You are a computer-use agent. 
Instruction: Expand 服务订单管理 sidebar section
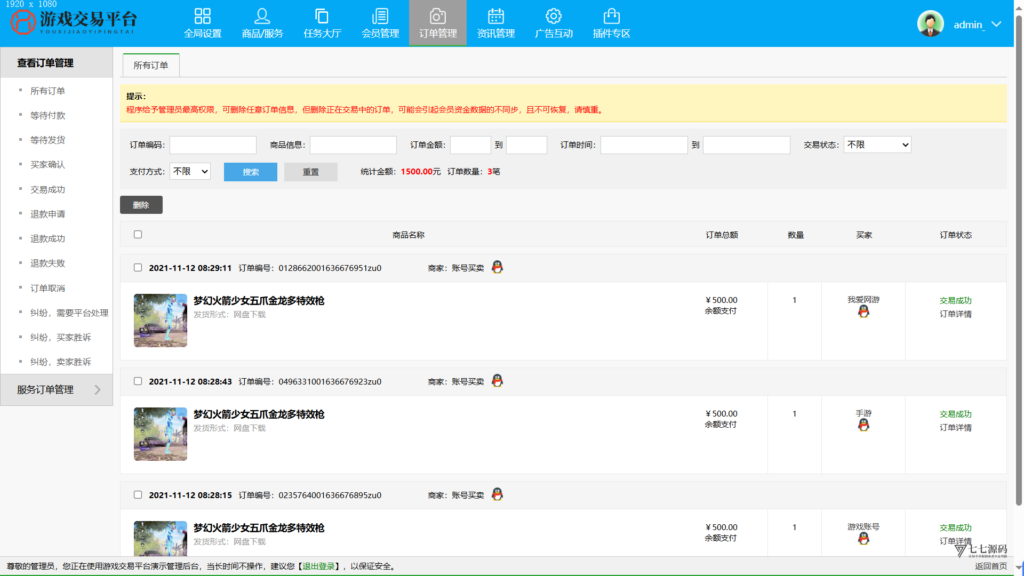57,390
